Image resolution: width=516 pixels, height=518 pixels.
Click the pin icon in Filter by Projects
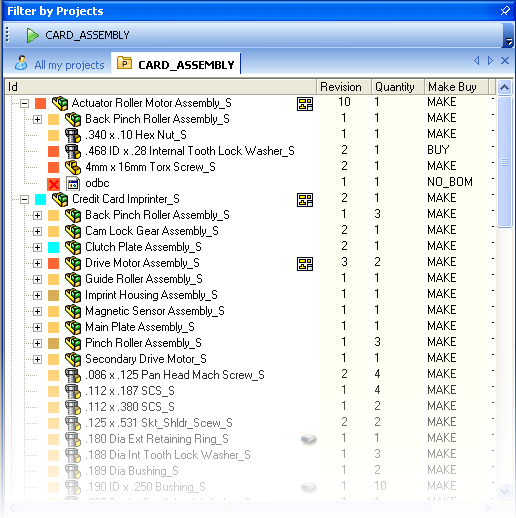[505, 11]
